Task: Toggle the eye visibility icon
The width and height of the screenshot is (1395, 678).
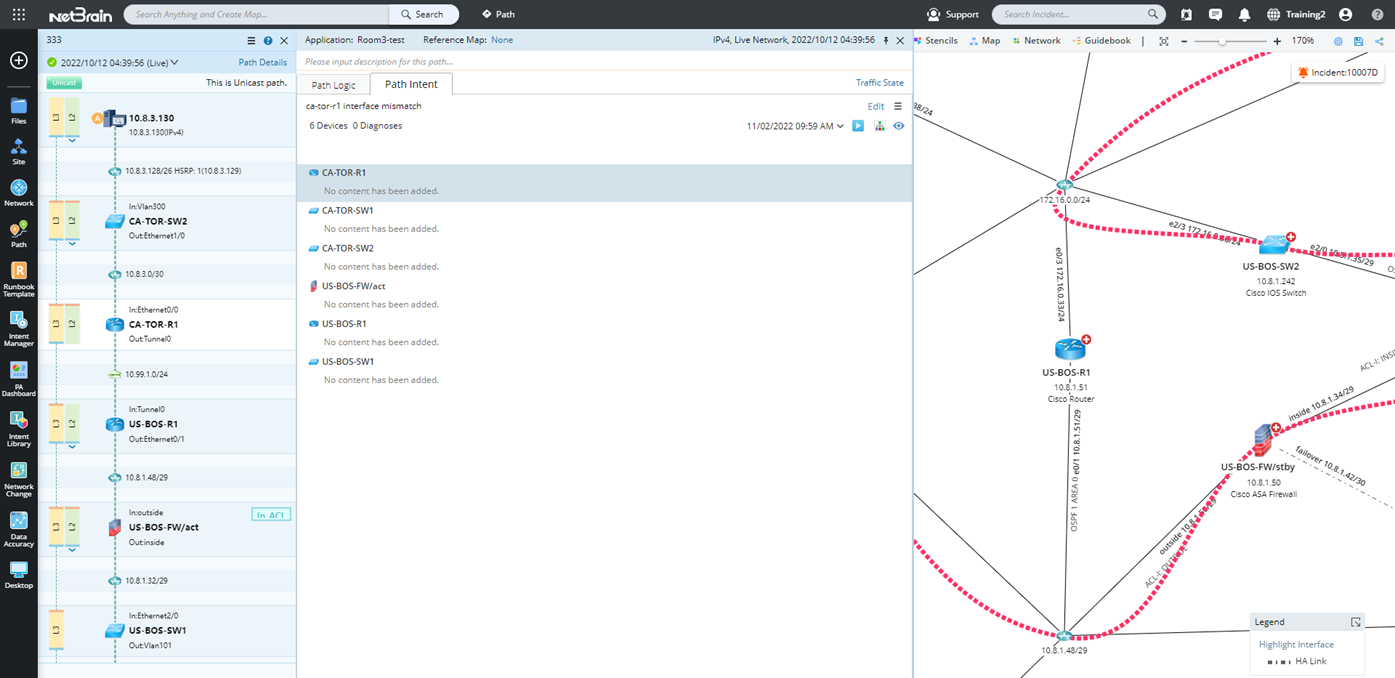Action: coord(899,126)
